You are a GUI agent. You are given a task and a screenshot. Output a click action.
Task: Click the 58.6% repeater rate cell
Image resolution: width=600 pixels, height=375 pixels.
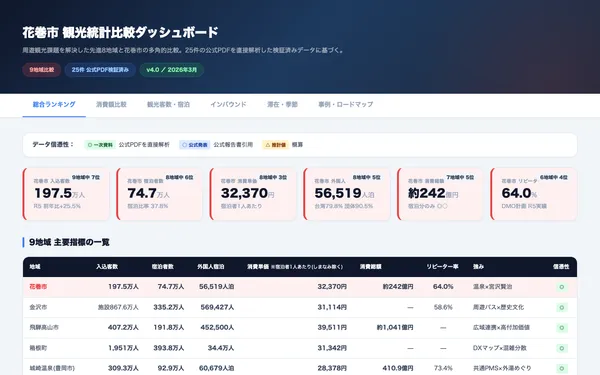click(443, 307)
